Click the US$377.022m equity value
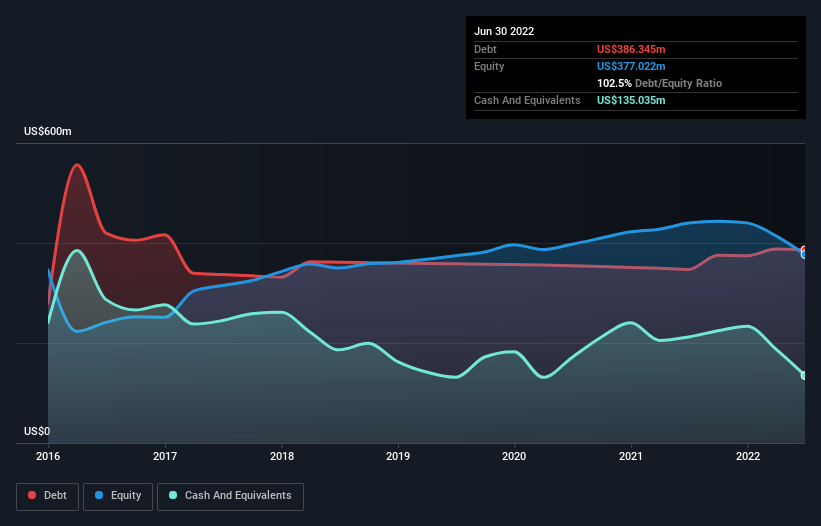Screen dimensions: 821x526 point(631,66)
